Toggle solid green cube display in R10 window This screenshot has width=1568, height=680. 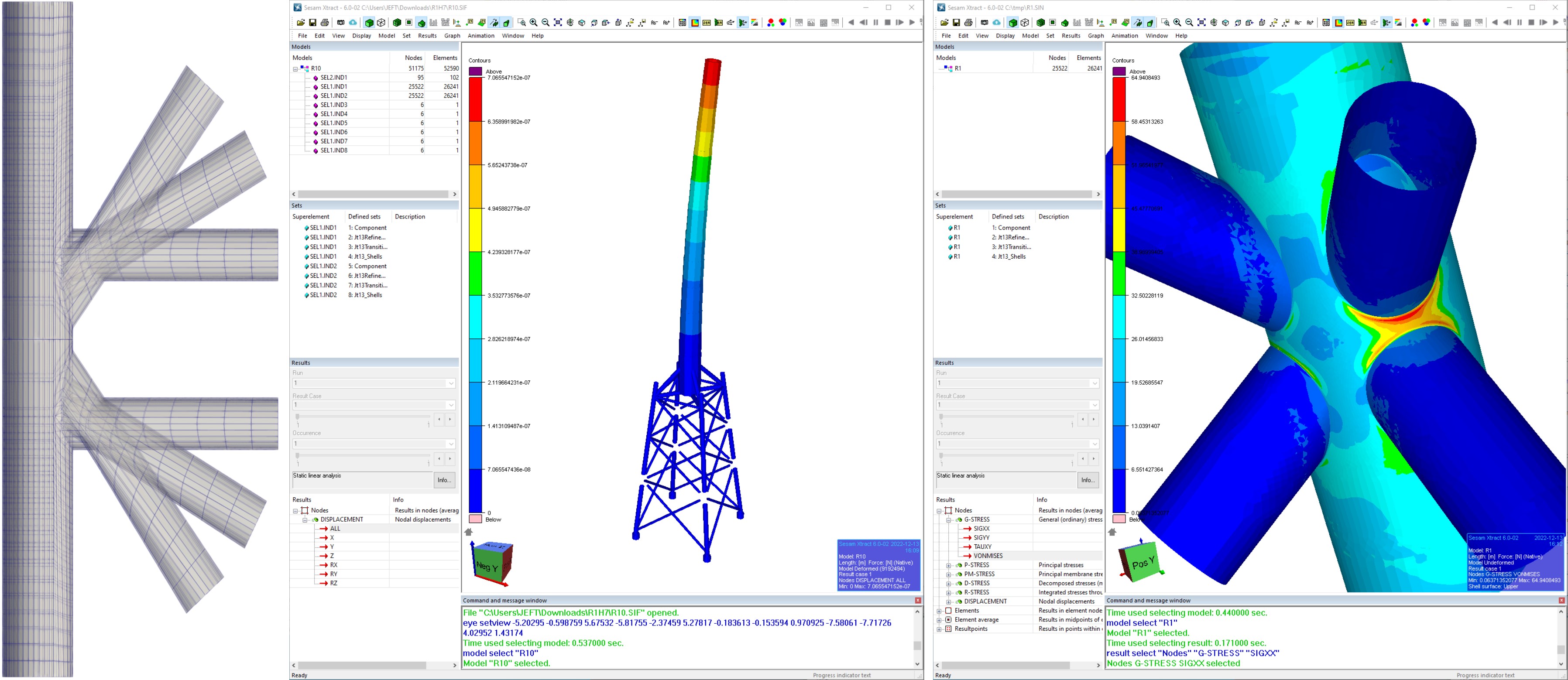(x=370, y=23)
